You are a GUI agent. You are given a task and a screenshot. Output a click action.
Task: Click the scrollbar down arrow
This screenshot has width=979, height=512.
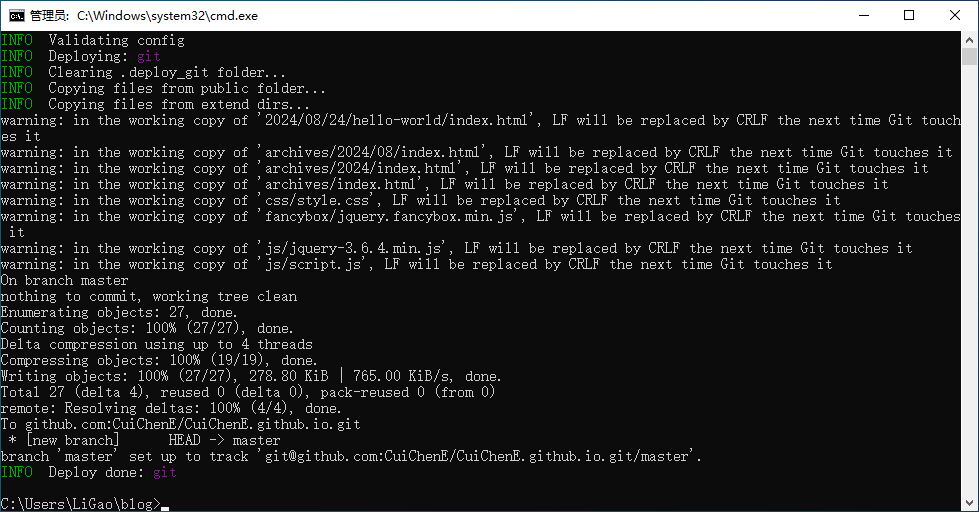click(969, 503)
